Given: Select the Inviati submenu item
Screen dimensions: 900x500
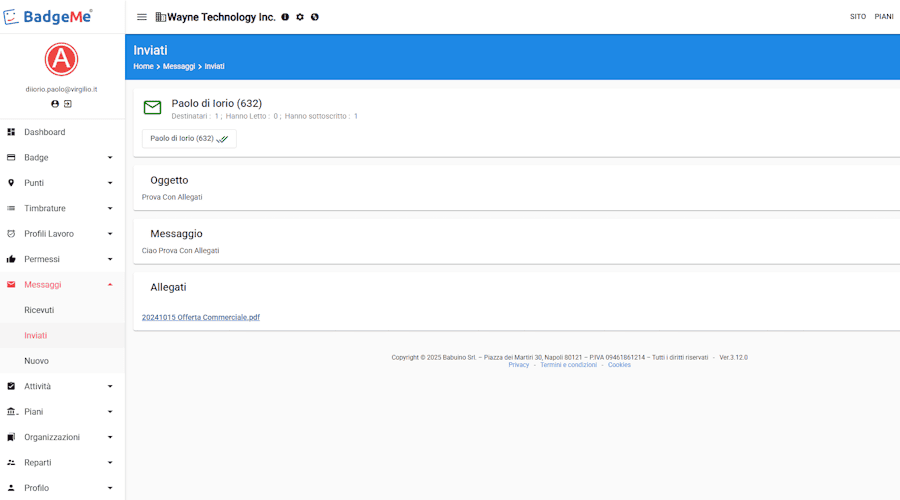Looking at the screenshot, I should coord(62,335).
